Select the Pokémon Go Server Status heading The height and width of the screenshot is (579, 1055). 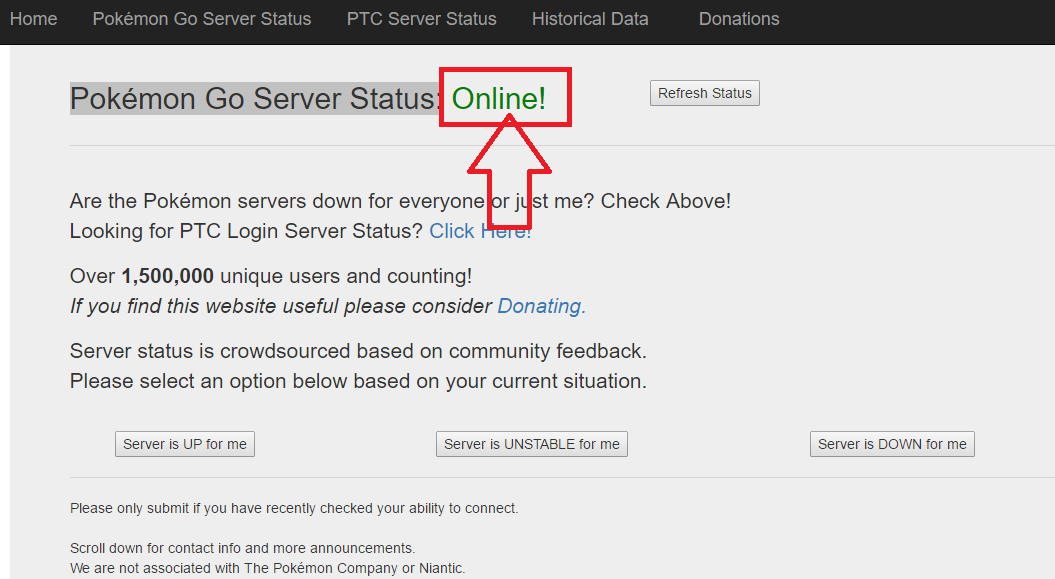(256, 99)
